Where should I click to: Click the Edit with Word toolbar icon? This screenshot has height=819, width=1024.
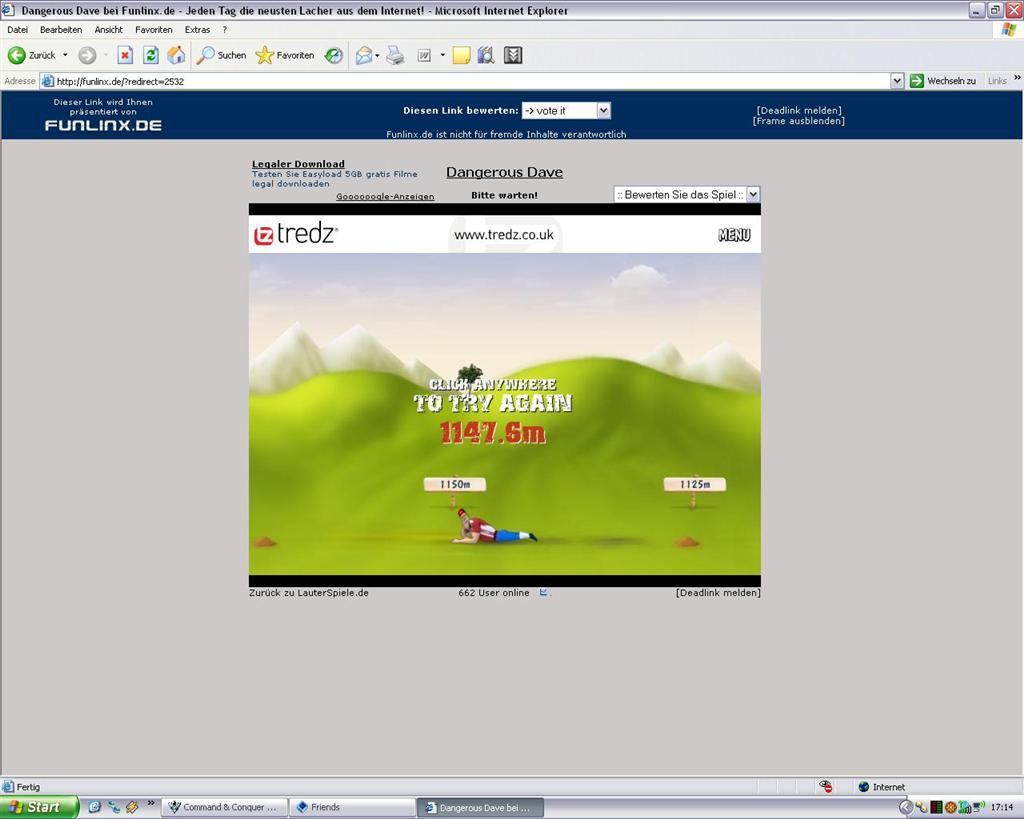point(424,56)
